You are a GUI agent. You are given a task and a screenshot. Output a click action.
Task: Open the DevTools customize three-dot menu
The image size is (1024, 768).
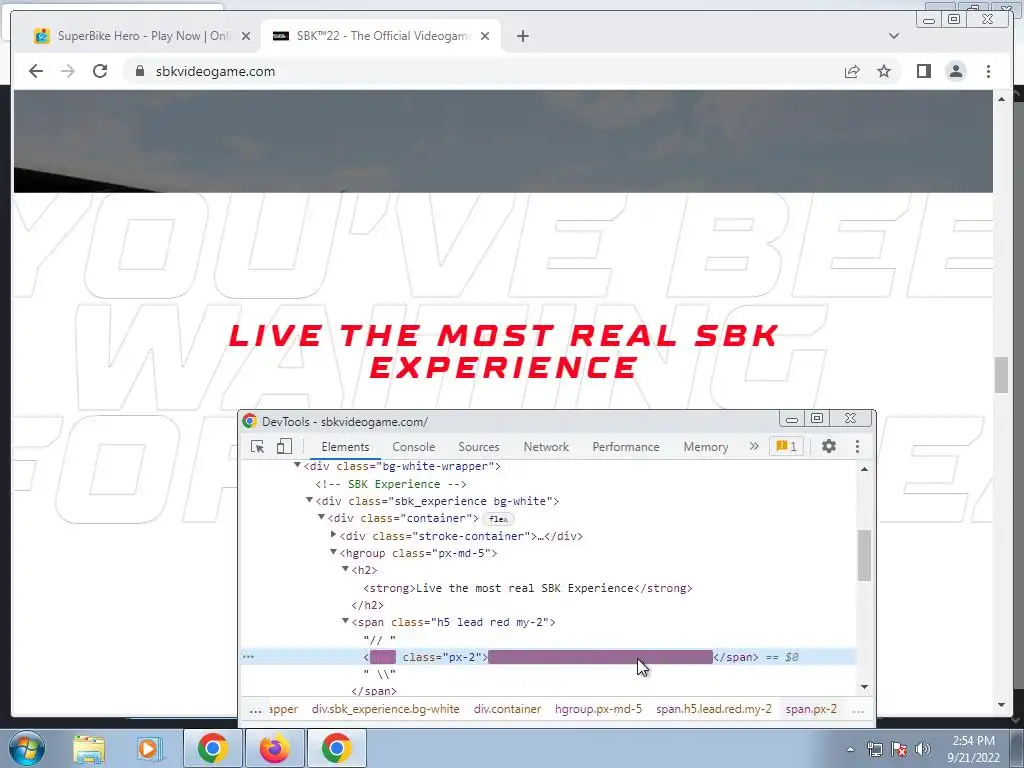(857, 446)
